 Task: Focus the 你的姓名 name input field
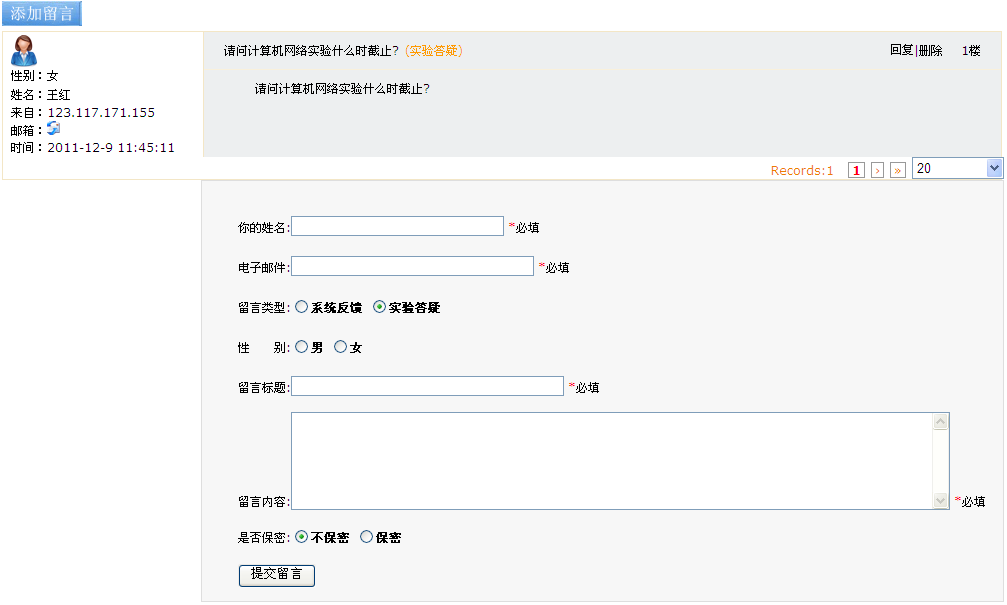click(x=397, y=227)
